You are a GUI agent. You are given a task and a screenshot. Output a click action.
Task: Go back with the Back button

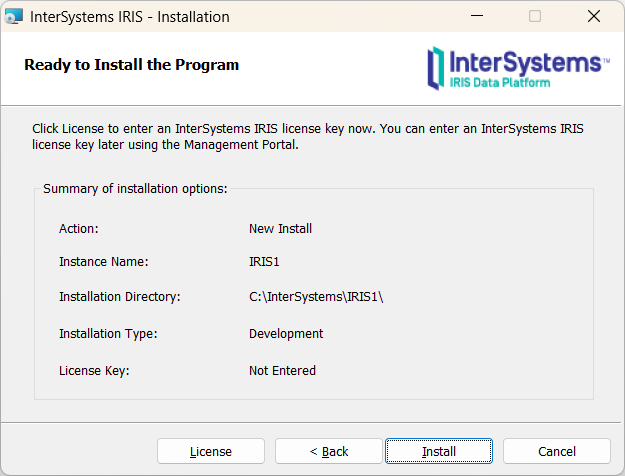coord(328,451)
